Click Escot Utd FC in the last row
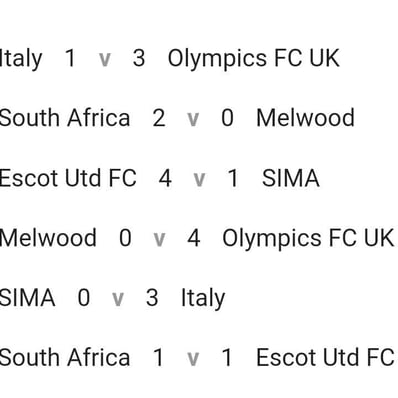Image resolution: width=398 pixels, height=398 pixels. [325, 357]
